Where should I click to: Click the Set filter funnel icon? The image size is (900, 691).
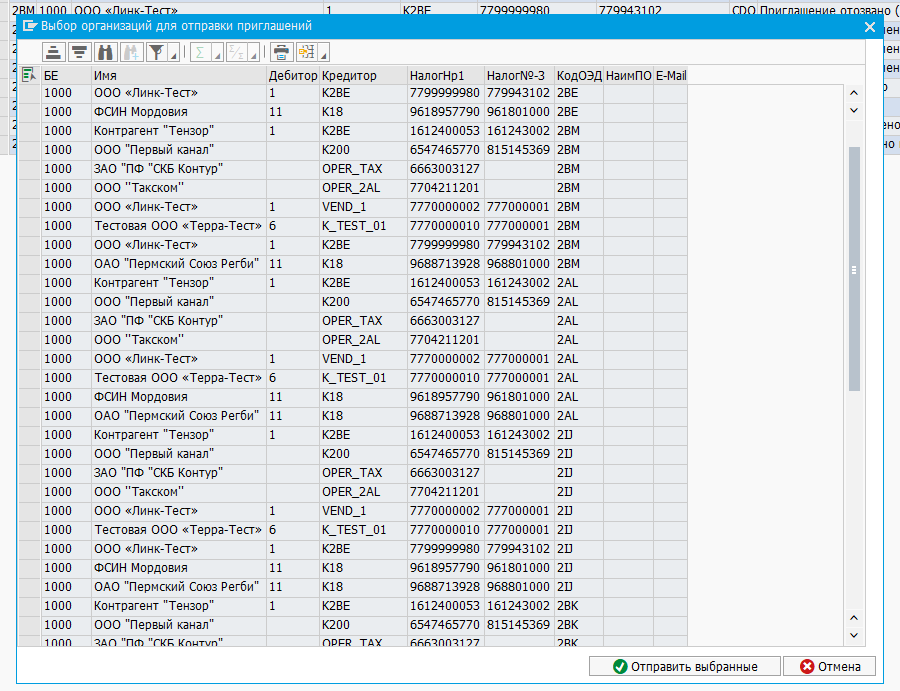point(156,52)
